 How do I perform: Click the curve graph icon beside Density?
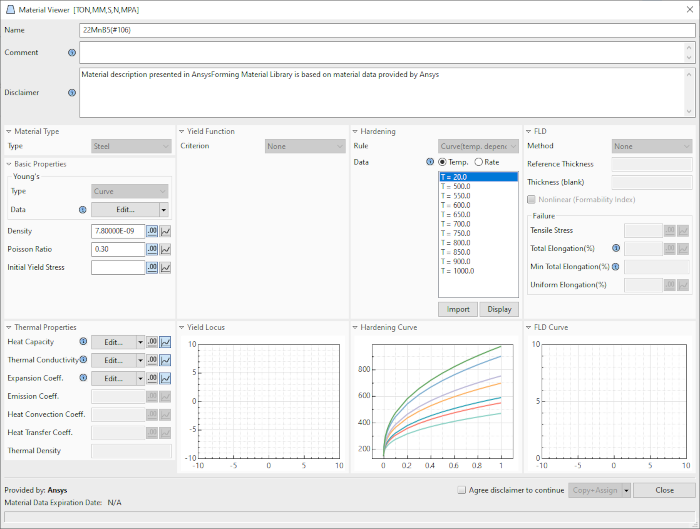point(166,231)
